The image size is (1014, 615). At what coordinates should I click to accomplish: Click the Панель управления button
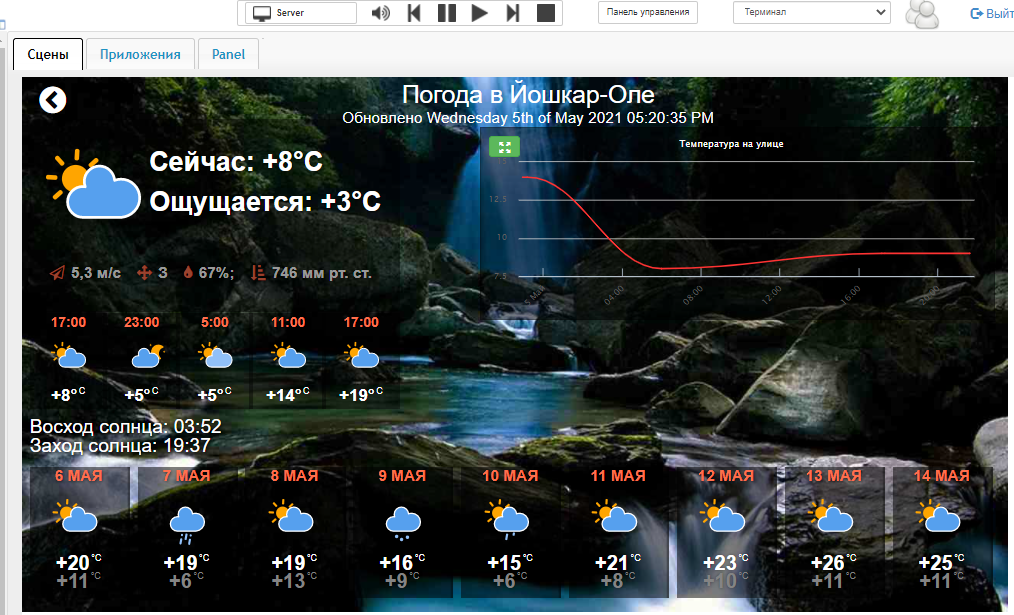648,13
